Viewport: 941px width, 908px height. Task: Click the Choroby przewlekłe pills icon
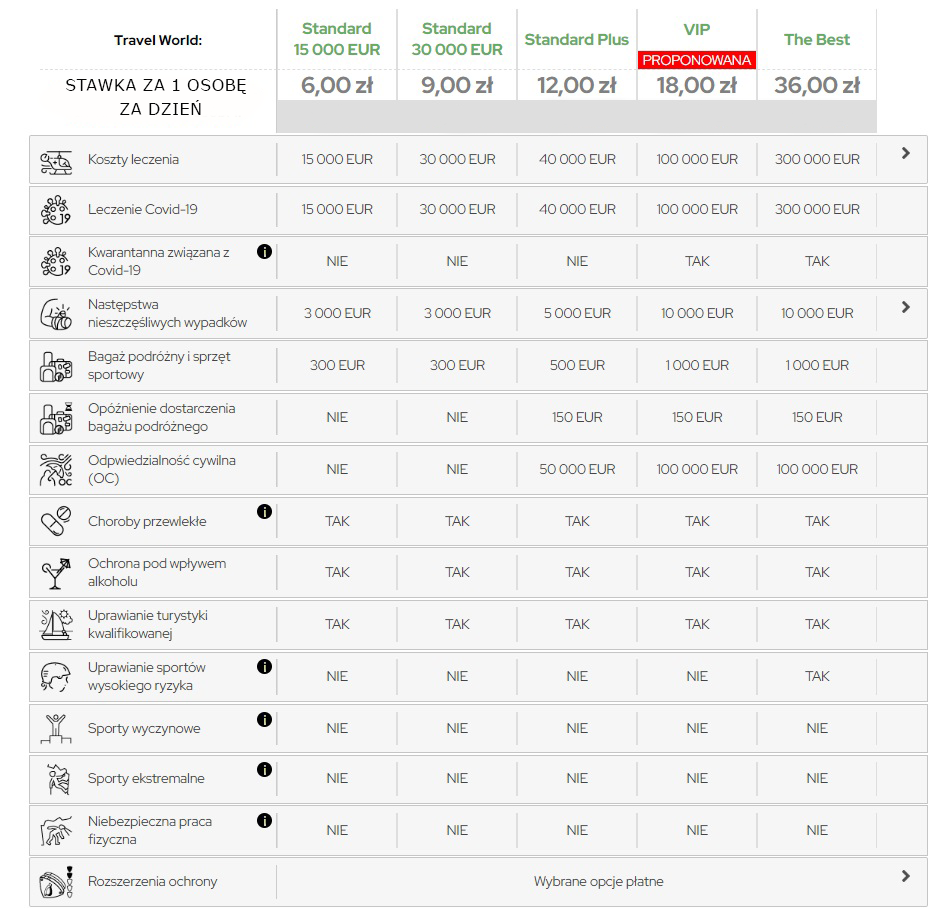56,521
